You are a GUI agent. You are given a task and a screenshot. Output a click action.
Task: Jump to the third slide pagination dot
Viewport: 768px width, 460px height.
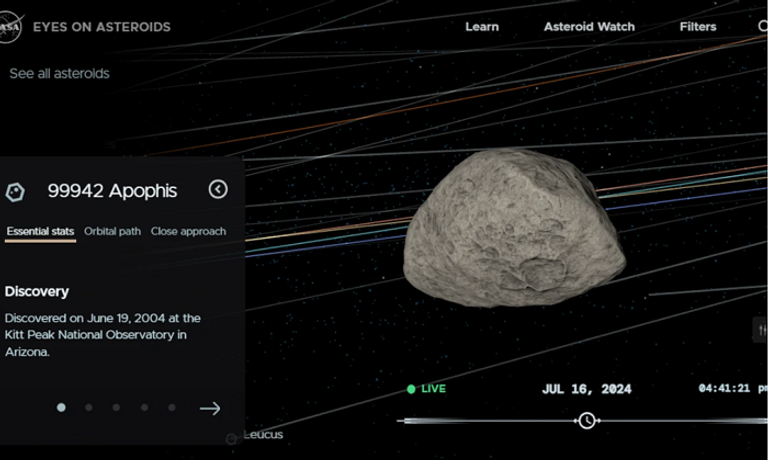[x=116, y=408]
